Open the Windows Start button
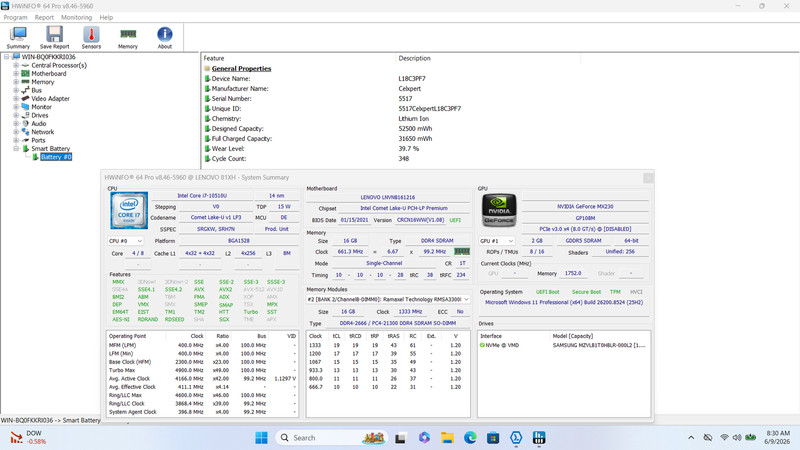This screenshot has width=800, height=450. (x=261, y=438)
